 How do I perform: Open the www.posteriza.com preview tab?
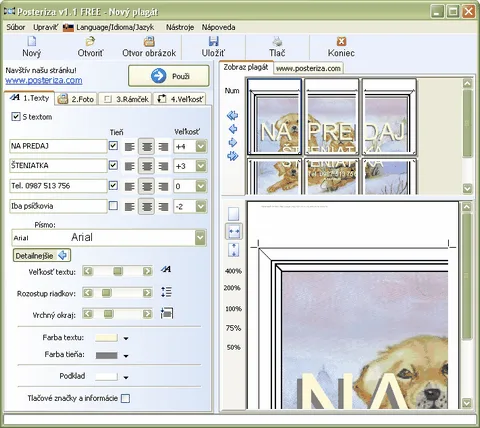click(x=308, y=68)
